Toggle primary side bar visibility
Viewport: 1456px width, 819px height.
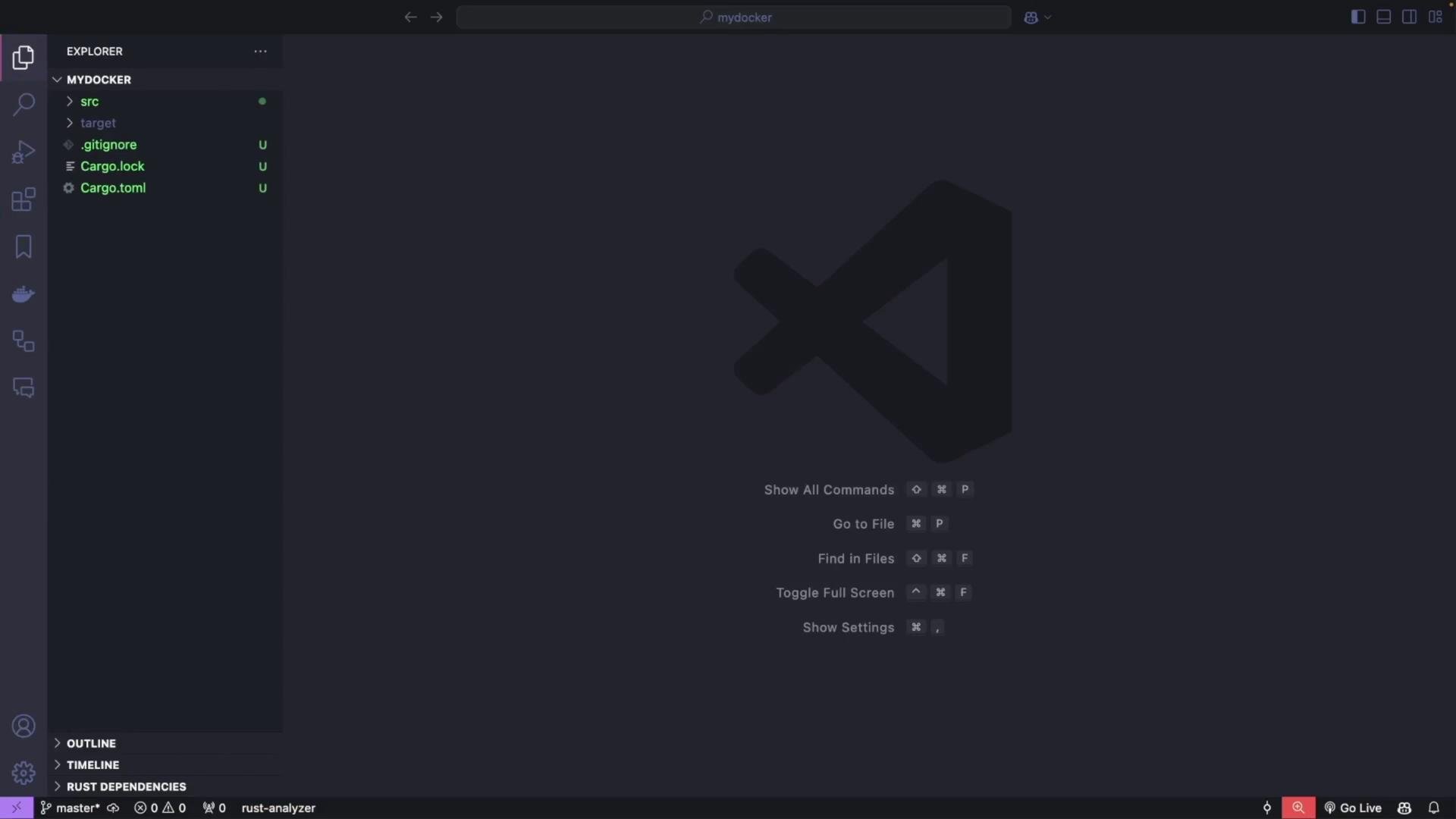click(x=1358, y=17)
